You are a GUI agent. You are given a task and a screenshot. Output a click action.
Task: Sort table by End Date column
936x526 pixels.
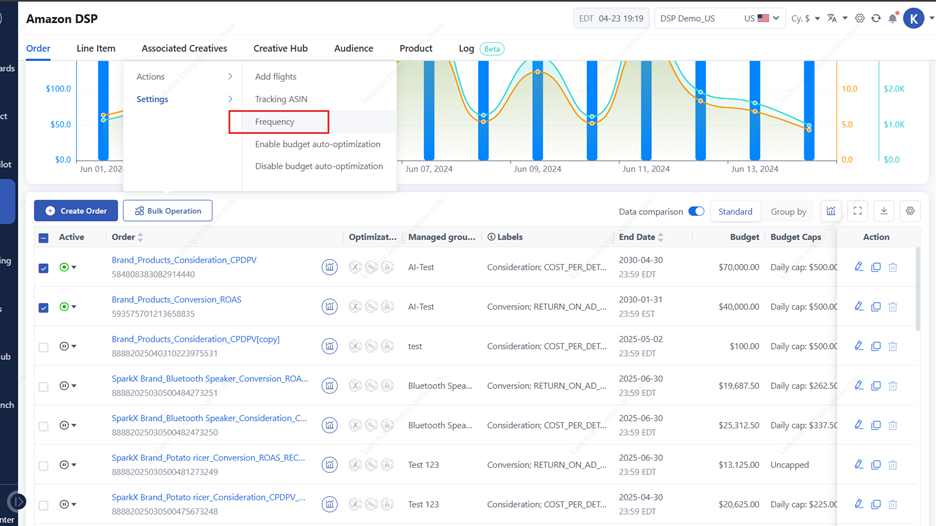pyautogui.click(x=660, y=238)
